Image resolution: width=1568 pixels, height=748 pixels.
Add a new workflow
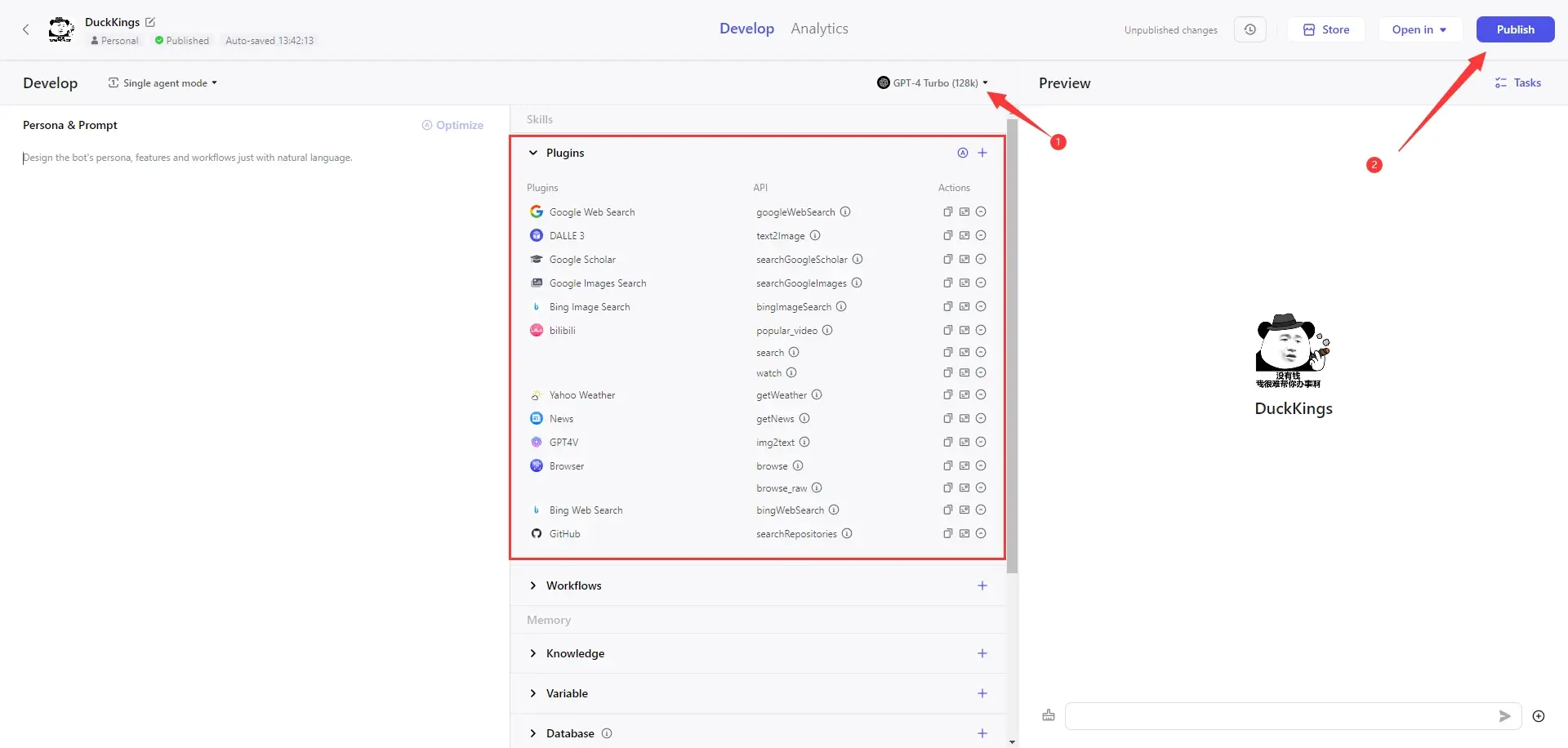[x=982, y=585]
